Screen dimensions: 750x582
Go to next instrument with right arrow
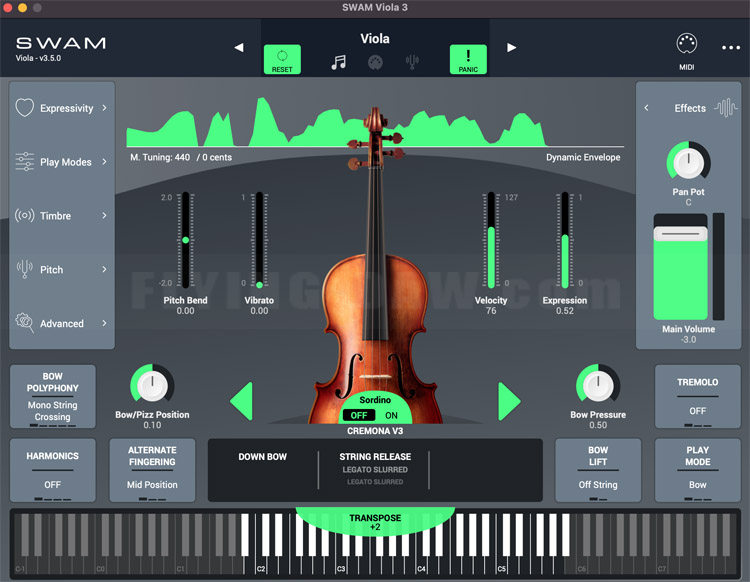click(x=511, y=47)
